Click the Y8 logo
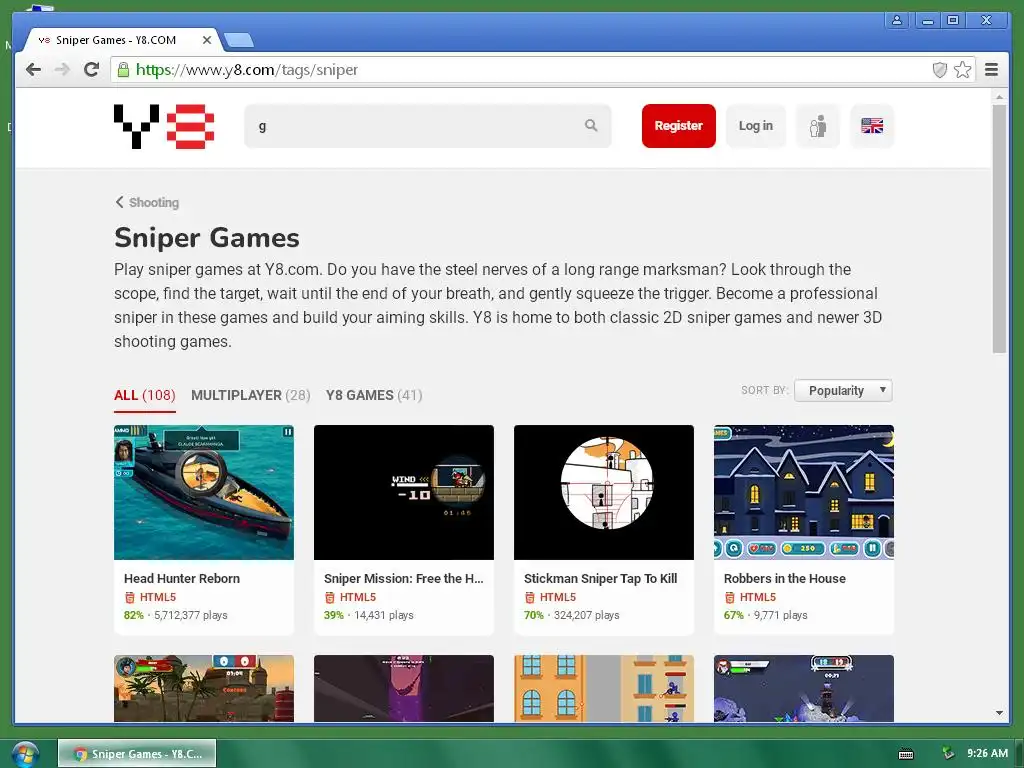This screenshot has height=768, width=1024. pyautogui.click(x=164, y=126)
